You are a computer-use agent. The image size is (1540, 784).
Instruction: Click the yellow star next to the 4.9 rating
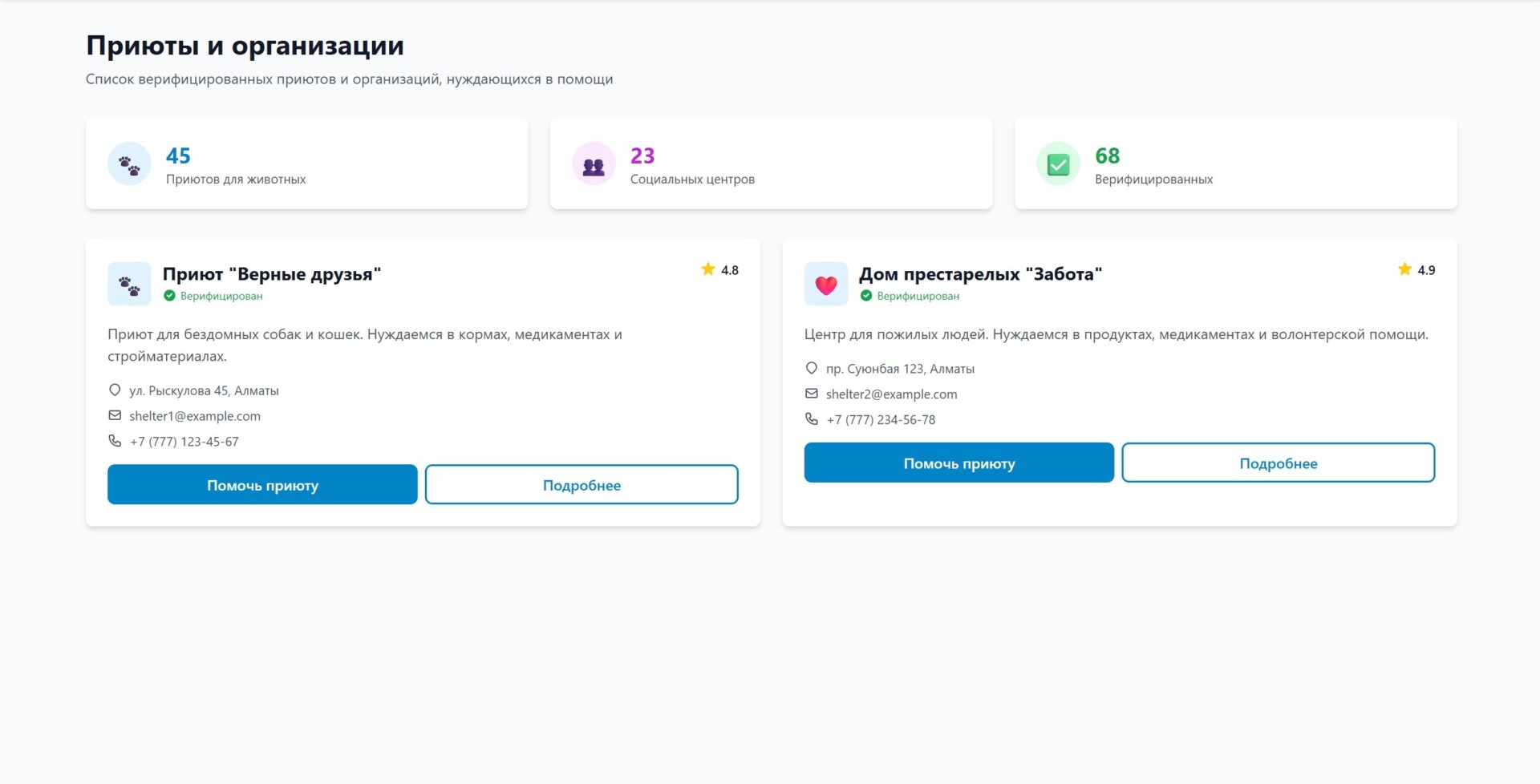point(1404,269)
